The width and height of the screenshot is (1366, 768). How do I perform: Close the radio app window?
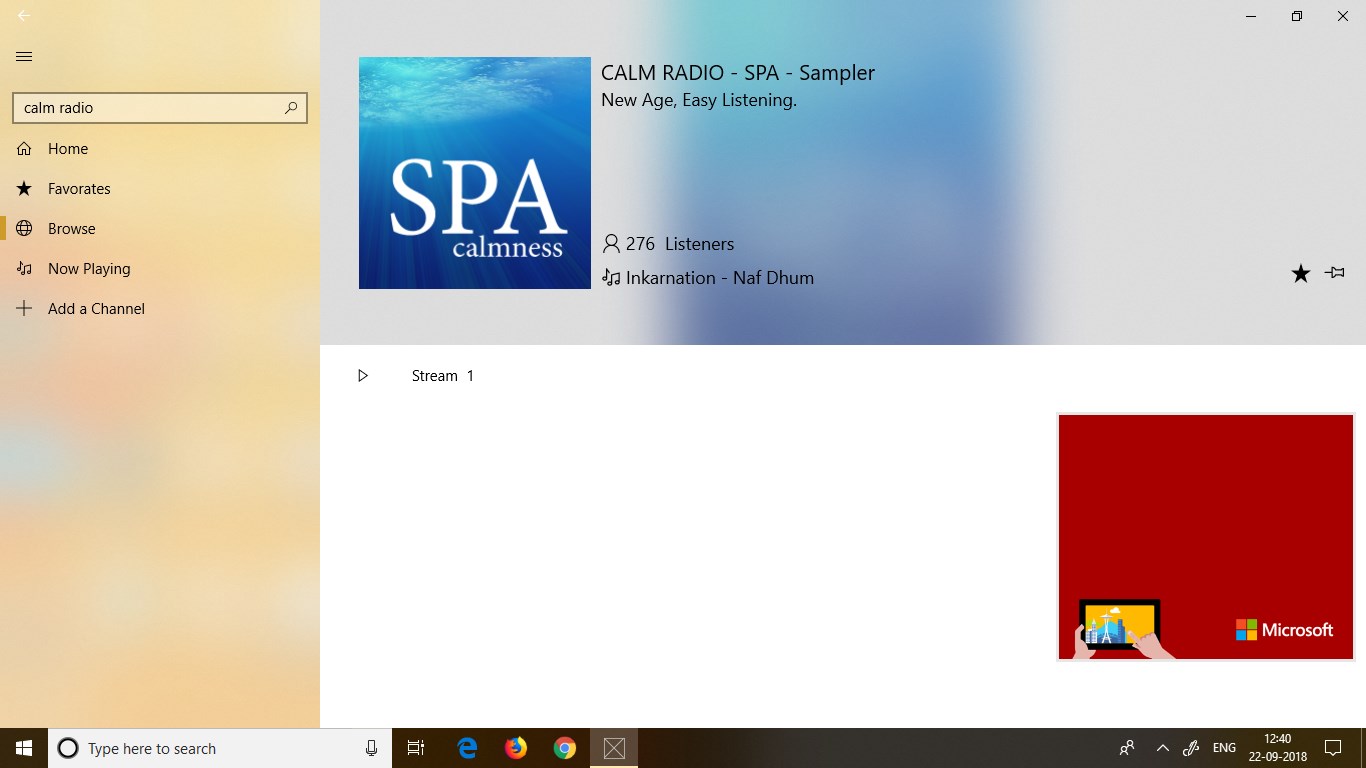pyautogui.click(x=1343, y=16)
